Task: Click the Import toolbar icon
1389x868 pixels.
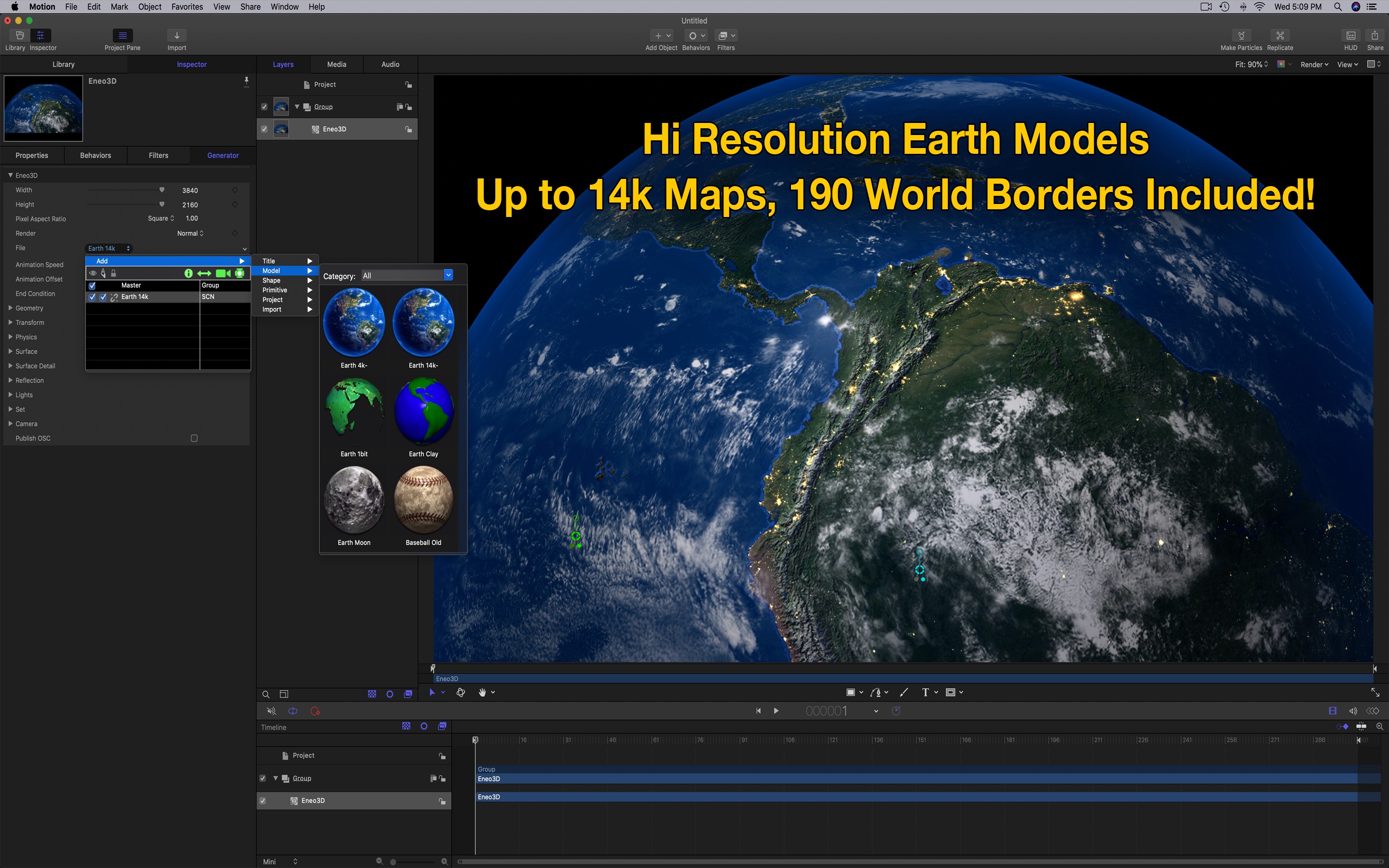Action: pyautogui.click(x=177, y=36)
